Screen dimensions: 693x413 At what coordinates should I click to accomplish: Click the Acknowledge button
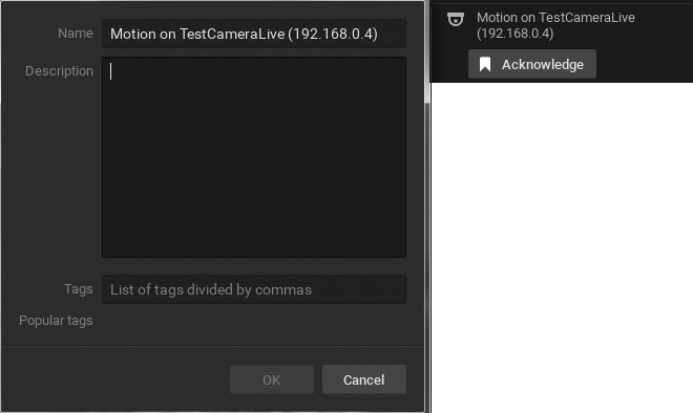(532, 64)
